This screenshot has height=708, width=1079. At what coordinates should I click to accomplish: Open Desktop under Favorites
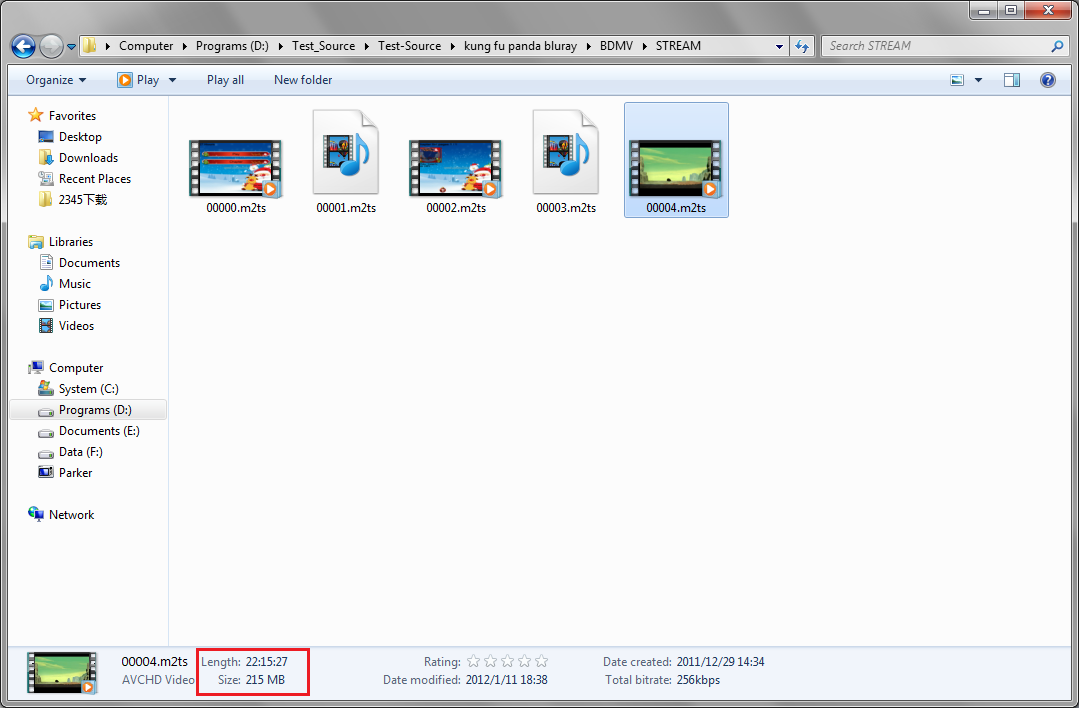click(80, 137)
